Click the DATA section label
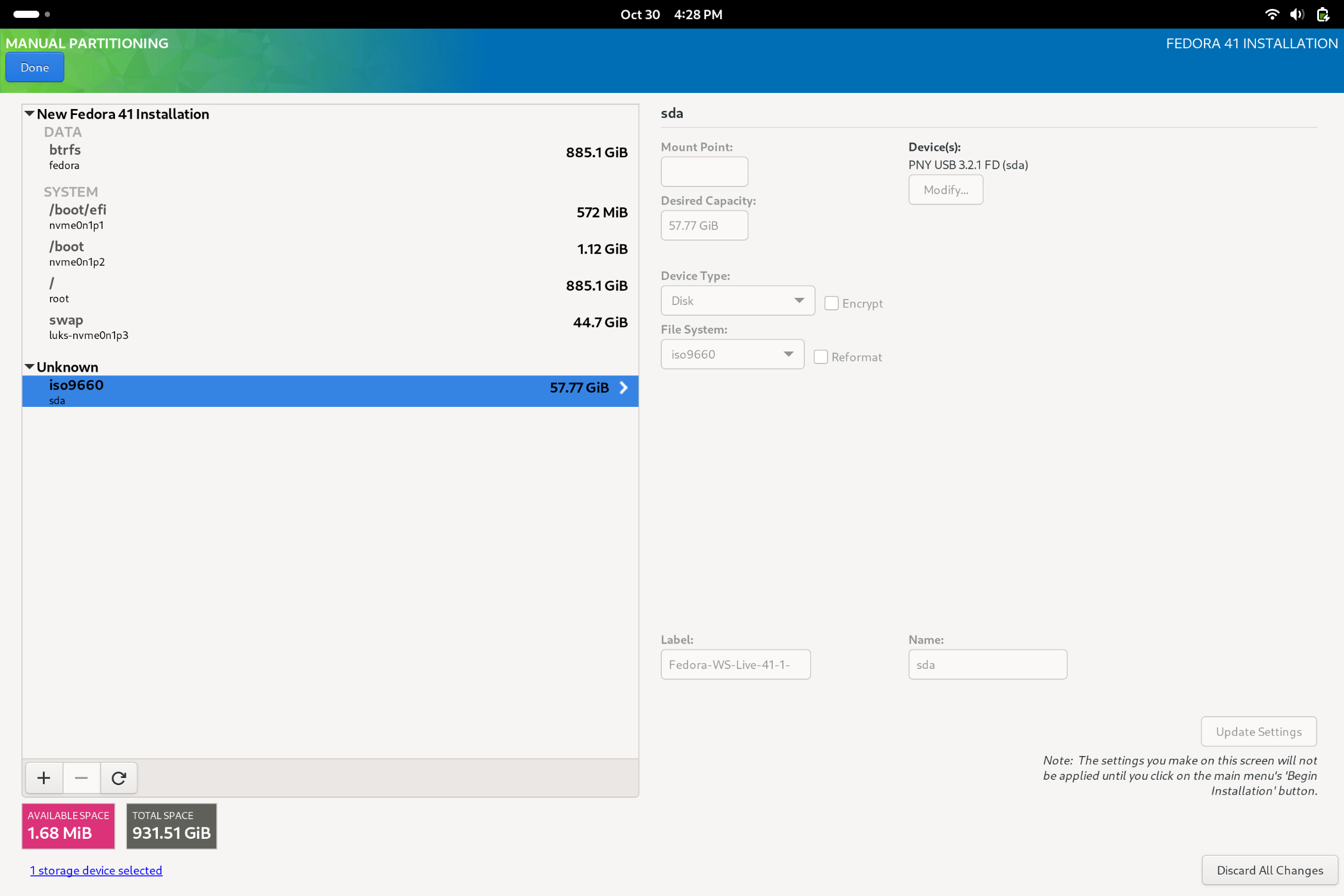 pyautogui.click(x=63, y=132)
